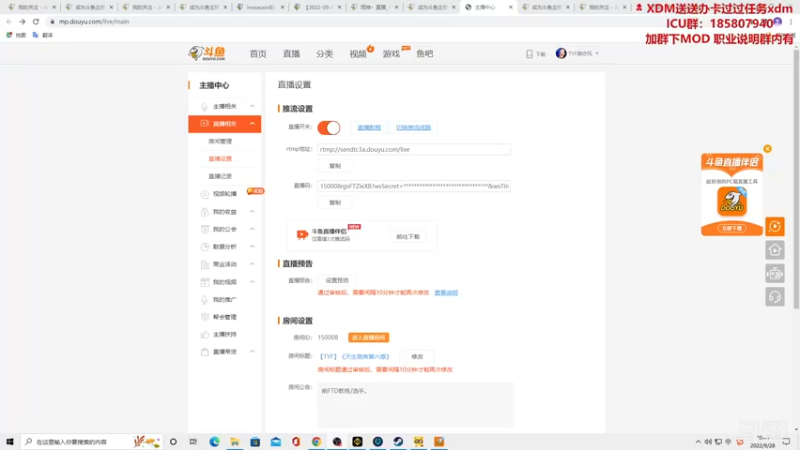Viewport: 800px width, 450px height.
Task: Click the 帮会管理 shield icon
Action: [x=205, y=317]
